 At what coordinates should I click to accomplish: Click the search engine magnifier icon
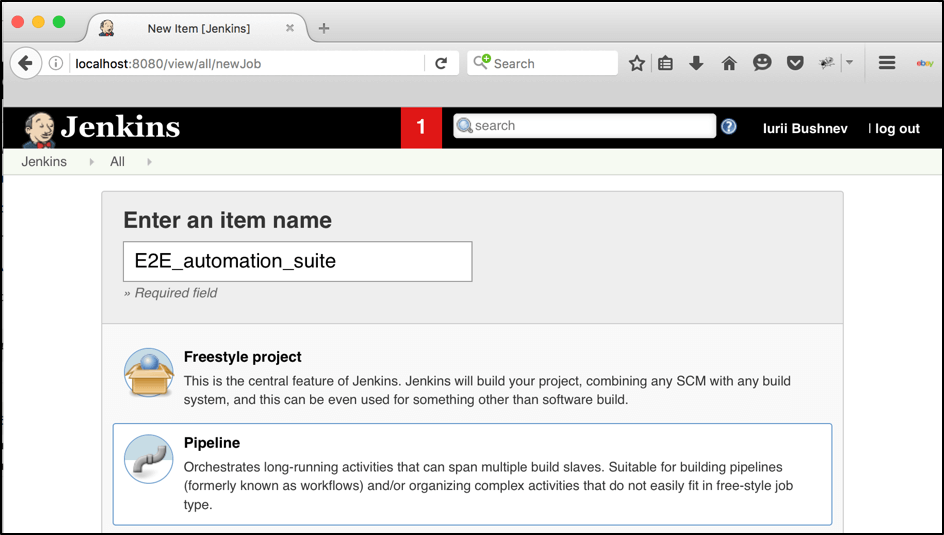[x=482, y=61]
